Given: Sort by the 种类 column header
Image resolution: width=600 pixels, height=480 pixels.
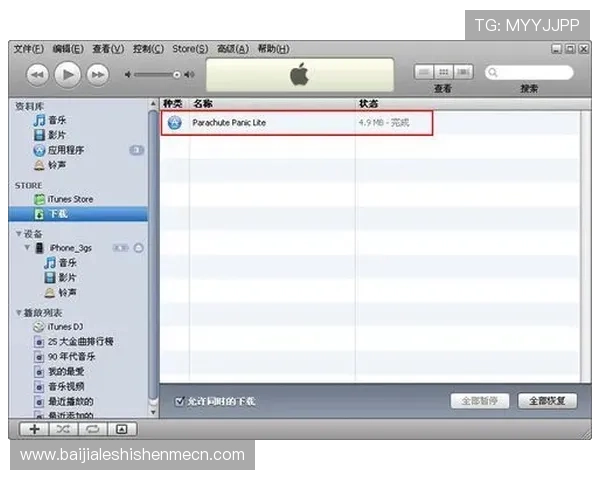Looking at the screenshot, I should pyautogui.click(x=174, y=104).
